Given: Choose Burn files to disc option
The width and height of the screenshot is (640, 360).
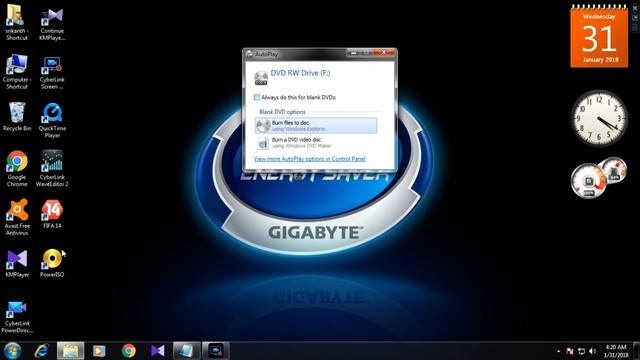Looking at the screenshot, I should coord(316,126).
